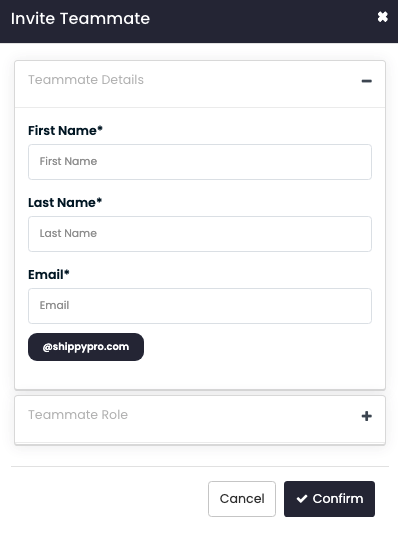Focus the Last Name input field

pos(200,234)
